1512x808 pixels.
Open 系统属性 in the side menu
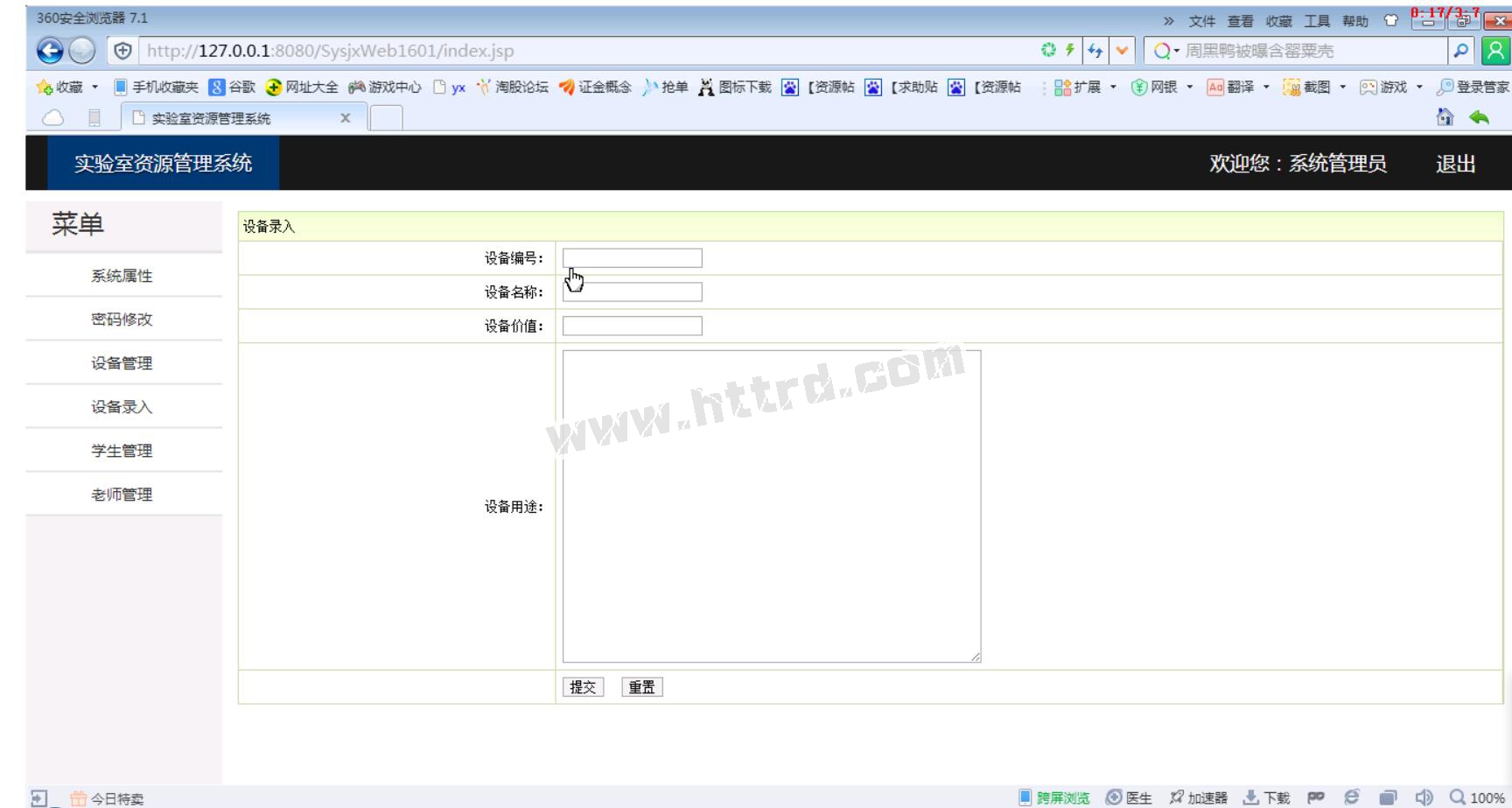(x=122, y=277)
